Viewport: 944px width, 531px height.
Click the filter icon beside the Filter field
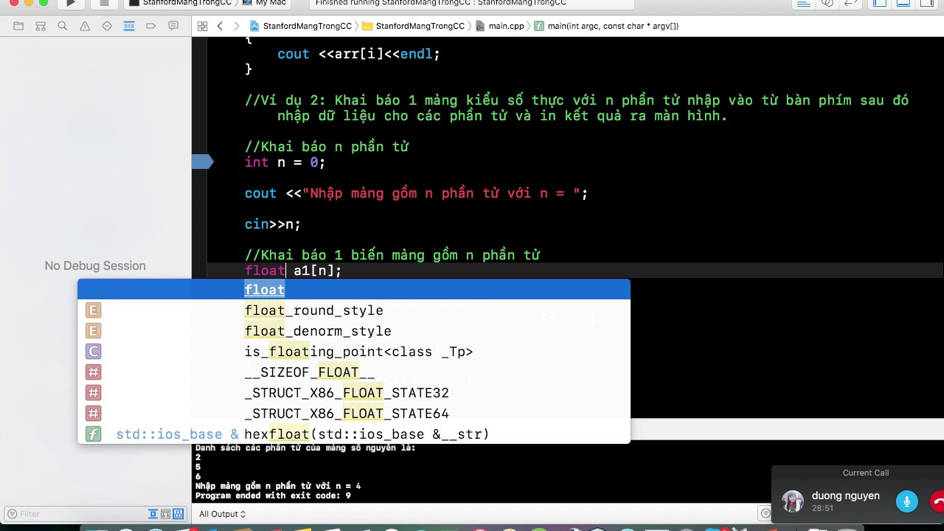12,514
